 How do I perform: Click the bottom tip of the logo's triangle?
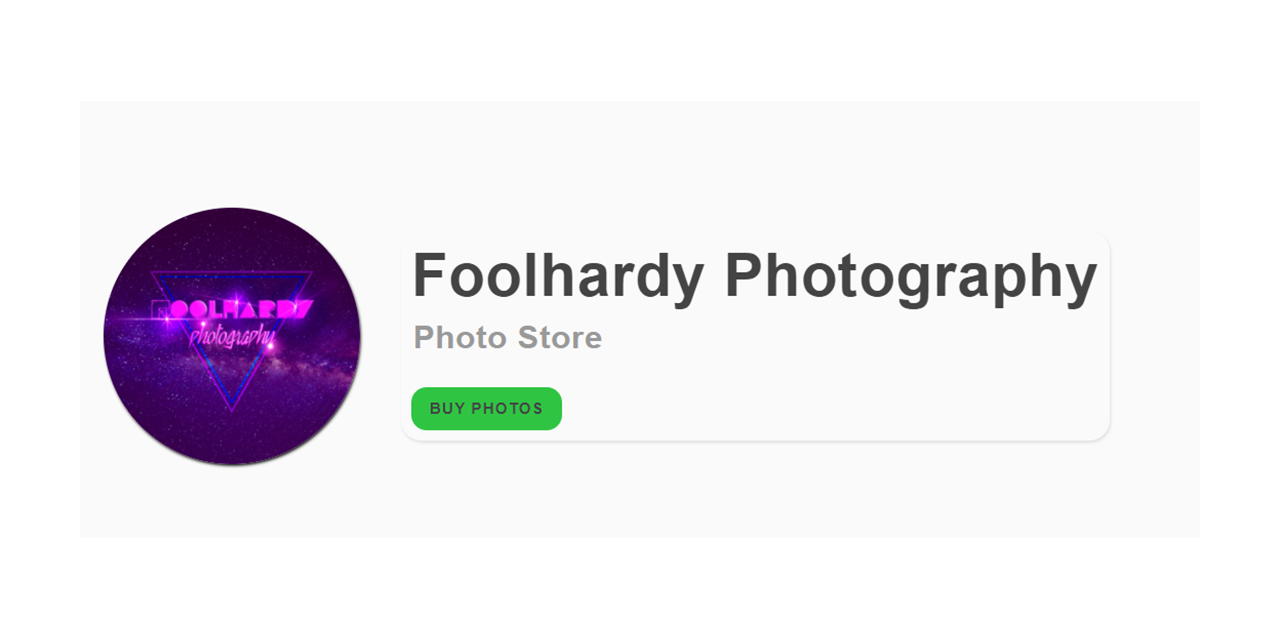tap(233, 409)
